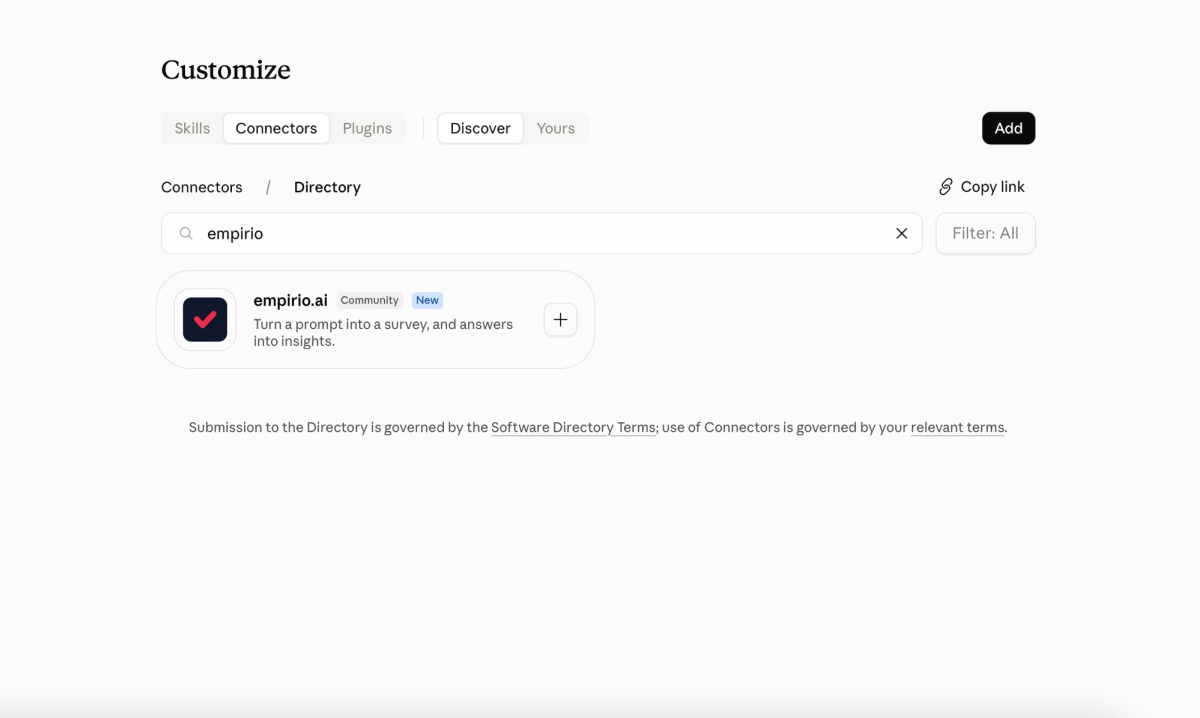Image resolution: width=1200 pixels, height=718 pixels.
Task: Click the magnifier search icon
Action: (186, 233)
